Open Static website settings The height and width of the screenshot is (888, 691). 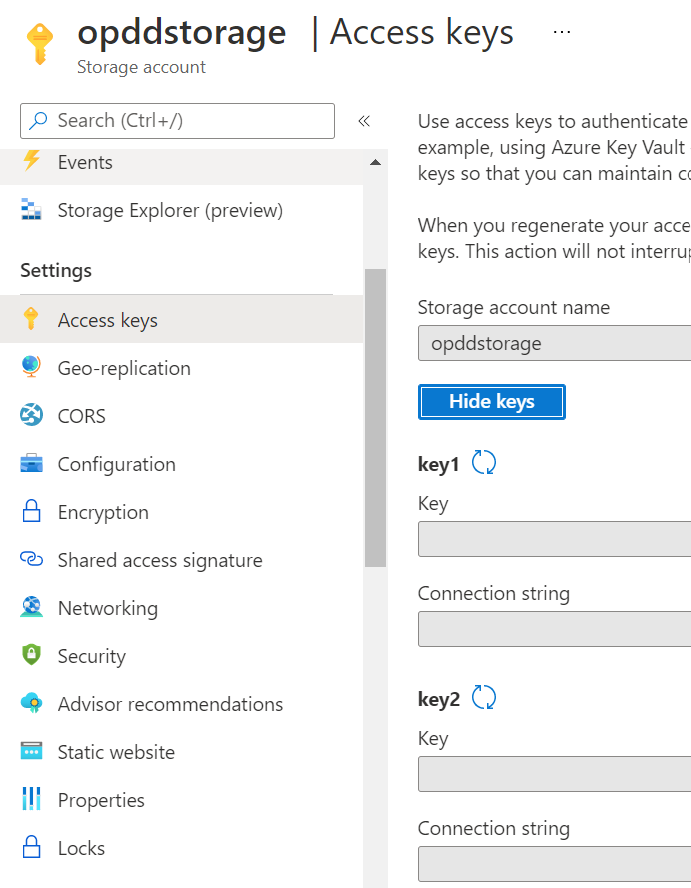[x=181, y=752]
